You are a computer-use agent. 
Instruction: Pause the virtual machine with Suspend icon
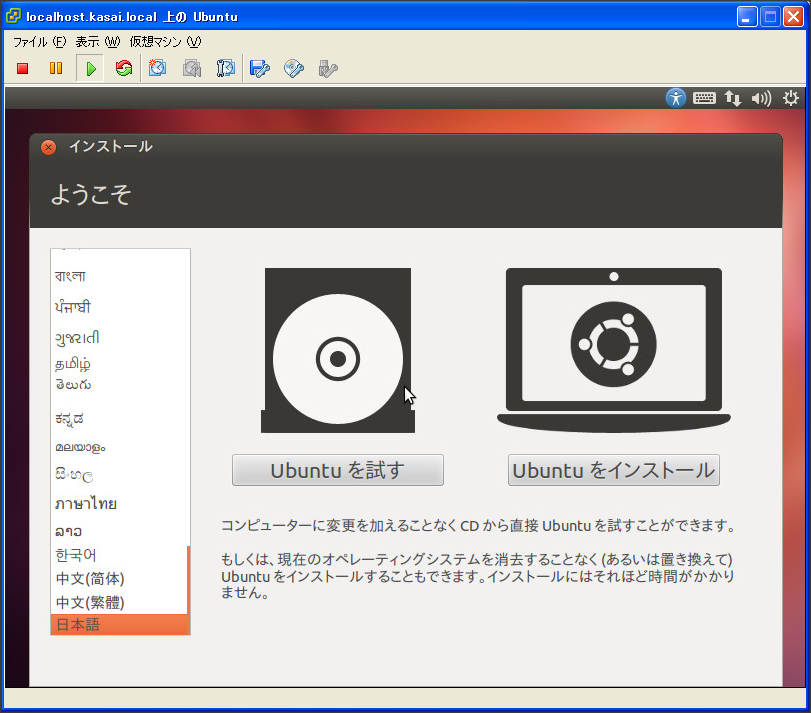56,68
